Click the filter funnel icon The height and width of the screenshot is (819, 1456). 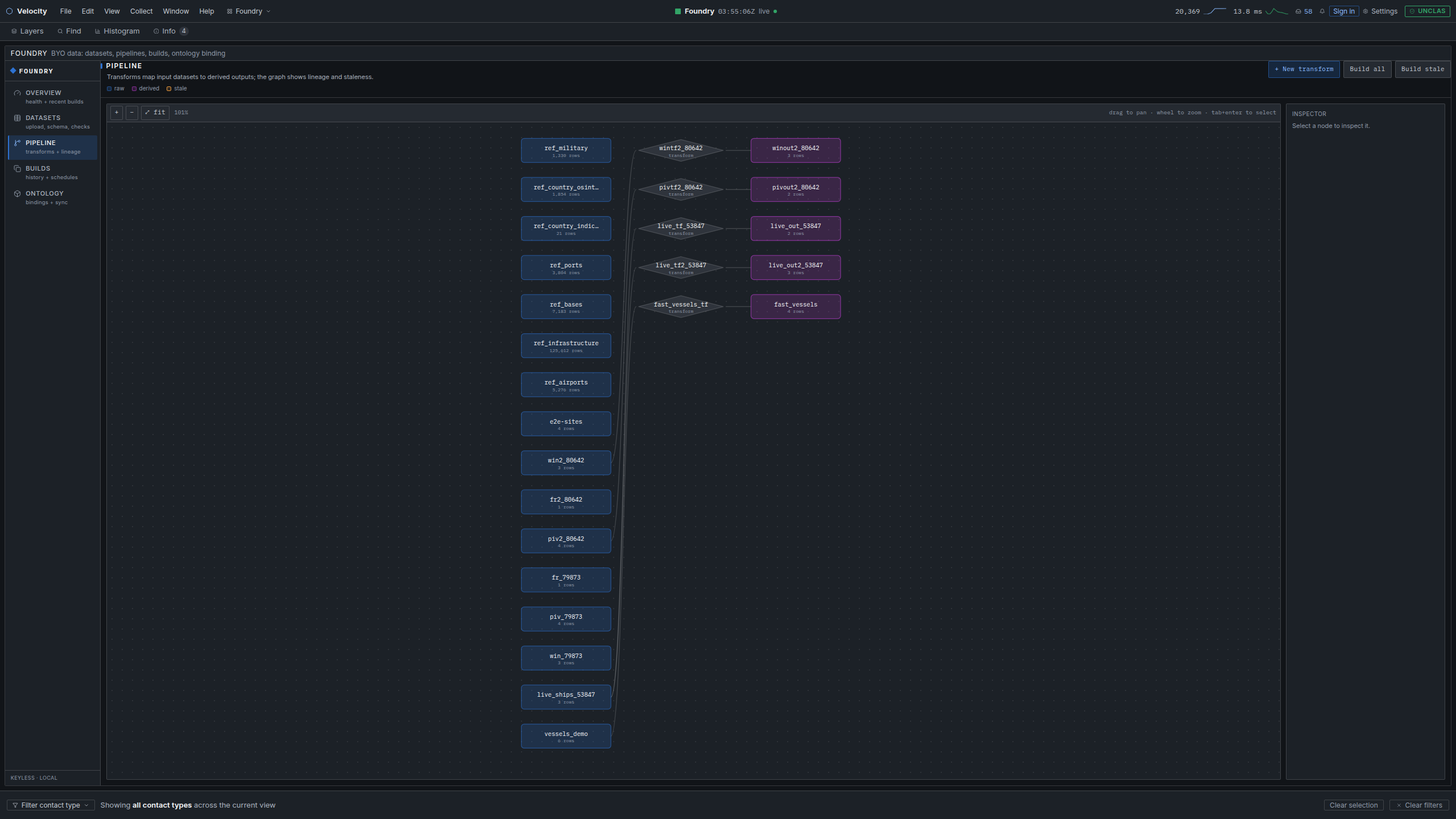[x=15, y=805]
